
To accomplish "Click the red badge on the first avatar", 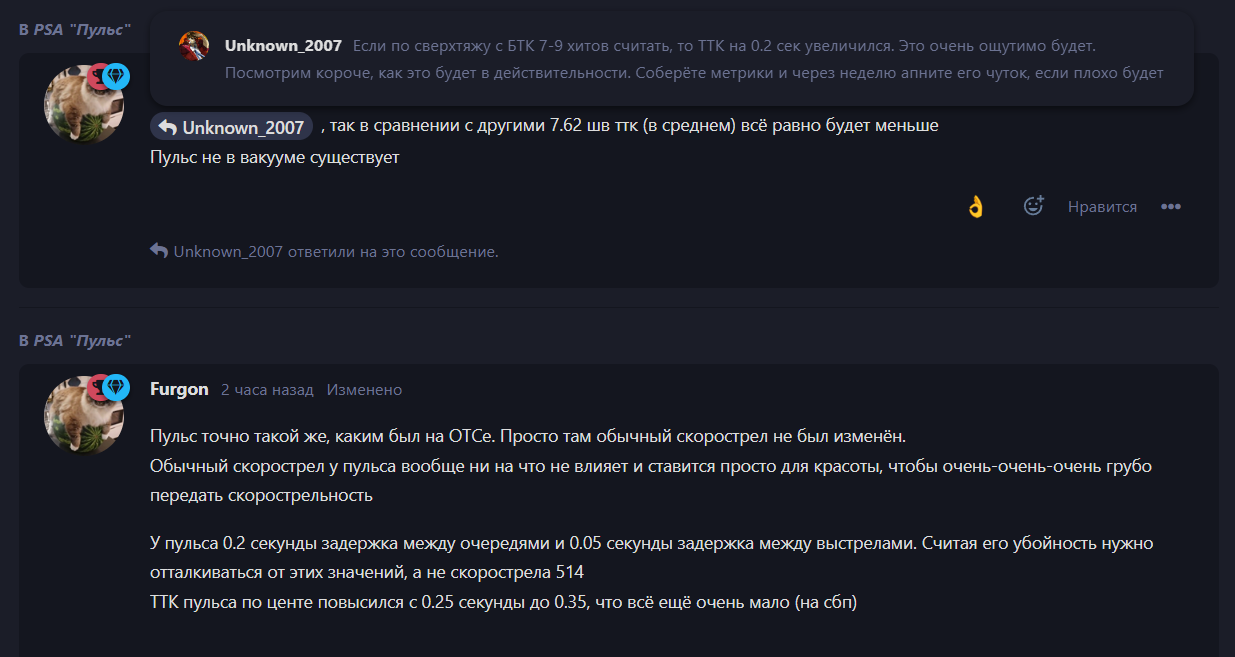I will [x=99, y=76].
